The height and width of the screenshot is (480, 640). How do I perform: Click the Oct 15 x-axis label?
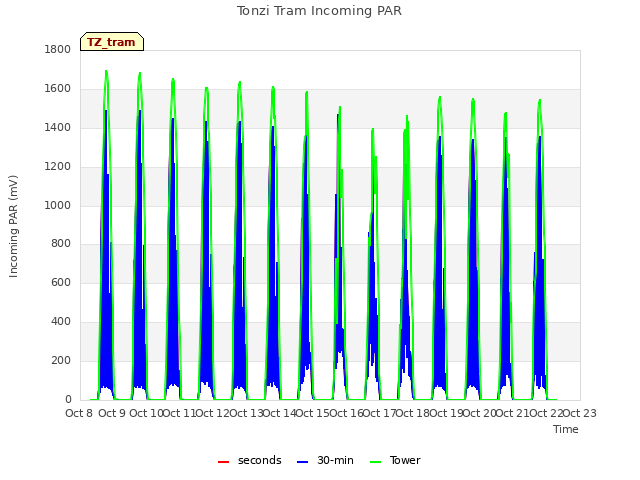click(312, 413)
